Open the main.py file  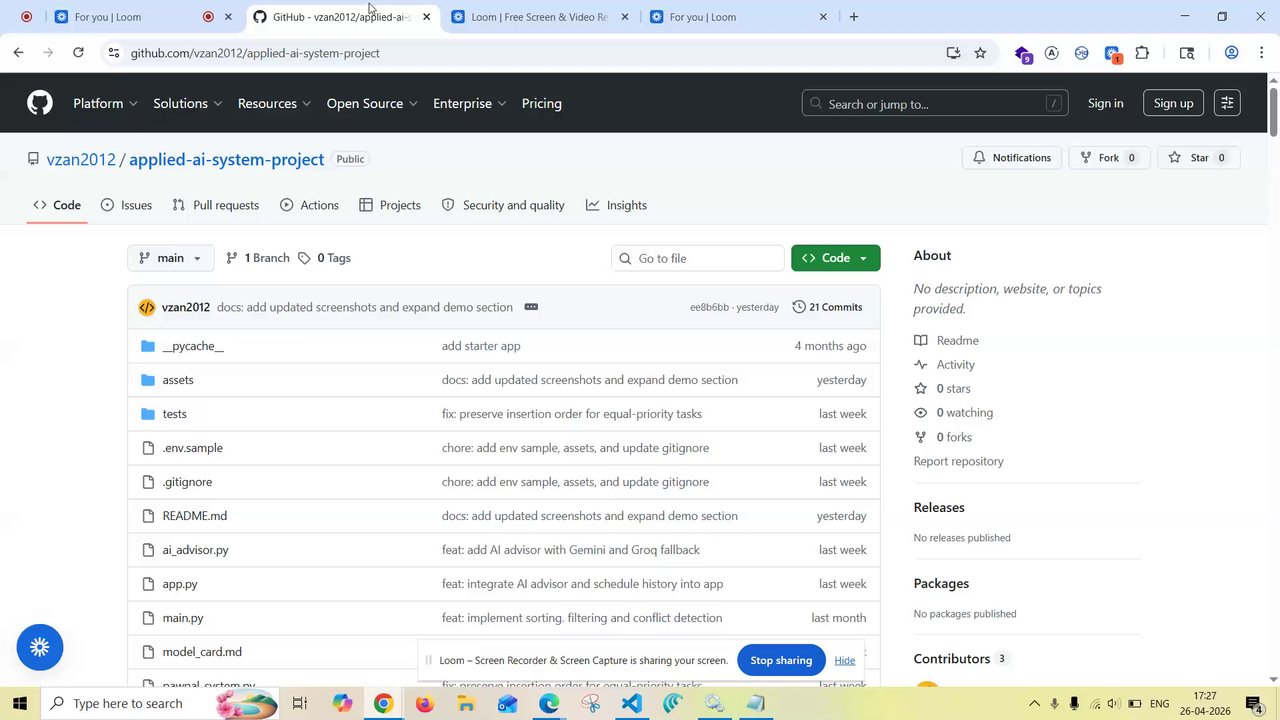click(x=183, y=618)
